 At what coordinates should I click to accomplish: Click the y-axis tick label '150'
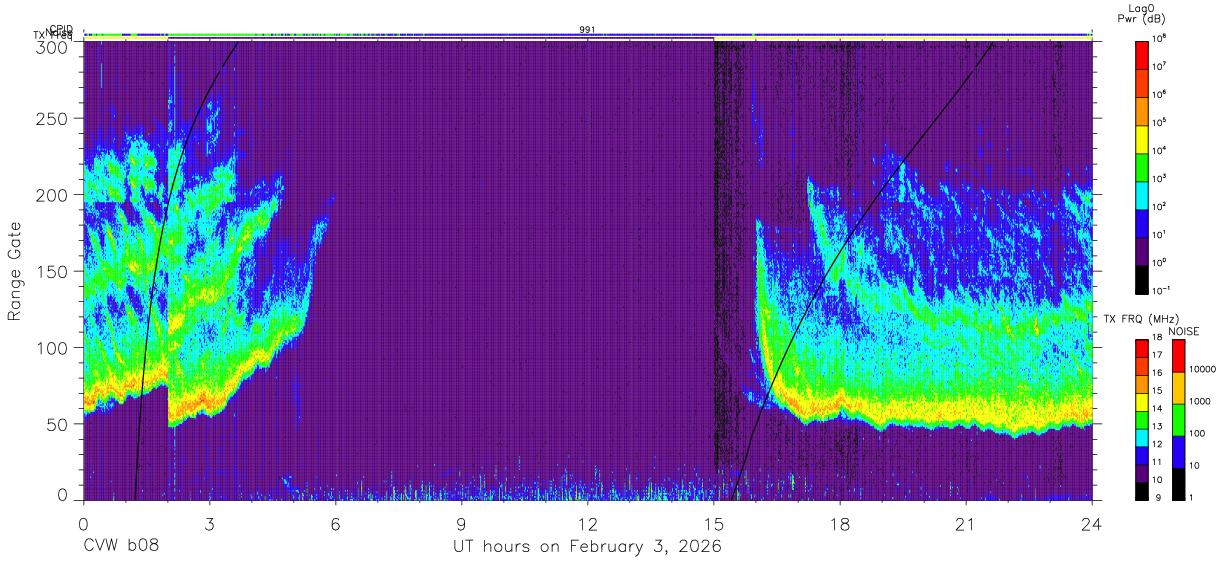54,271
